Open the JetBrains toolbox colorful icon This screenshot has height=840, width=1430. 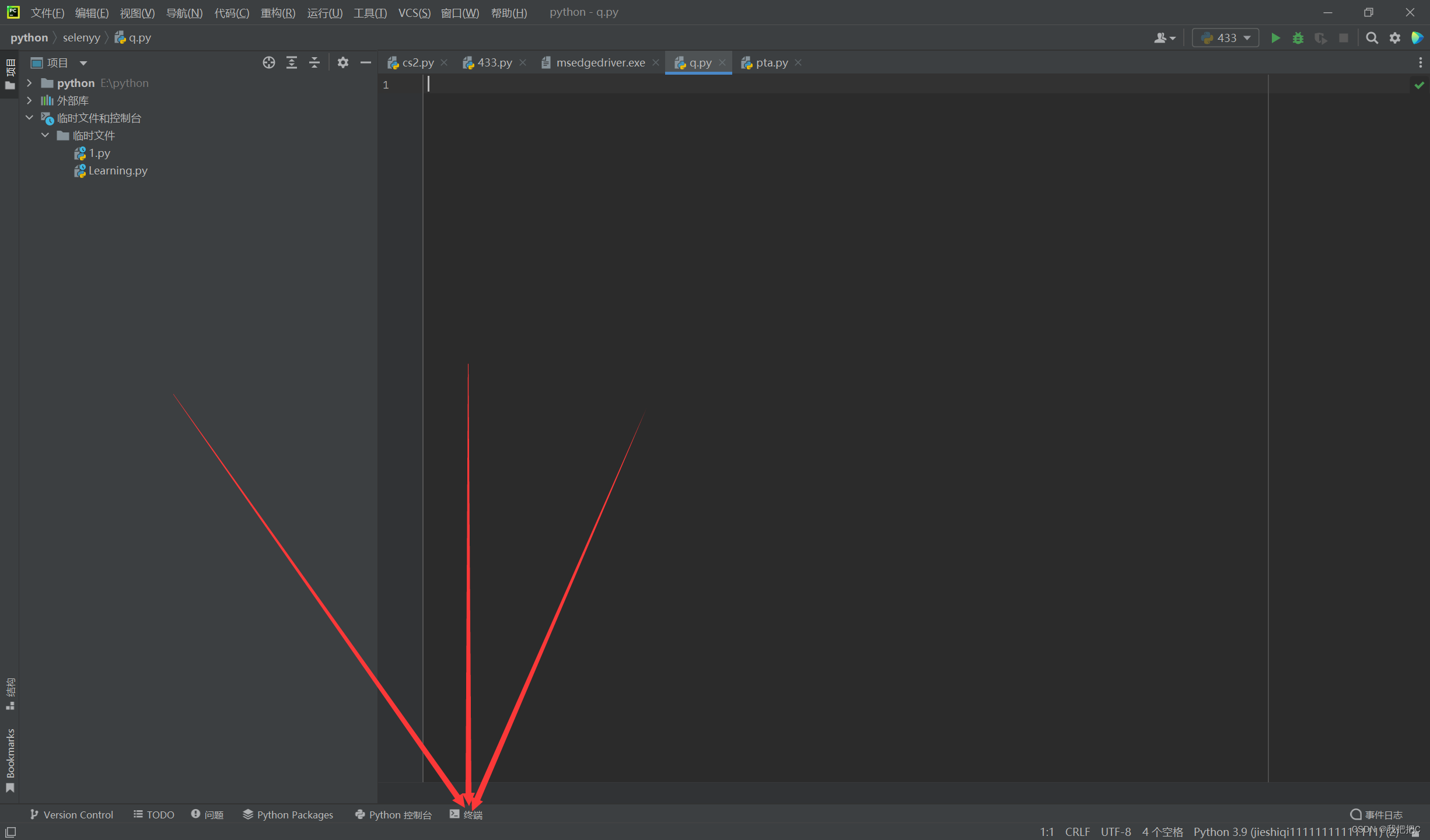pyautogui.click(x=1417, y=38)
